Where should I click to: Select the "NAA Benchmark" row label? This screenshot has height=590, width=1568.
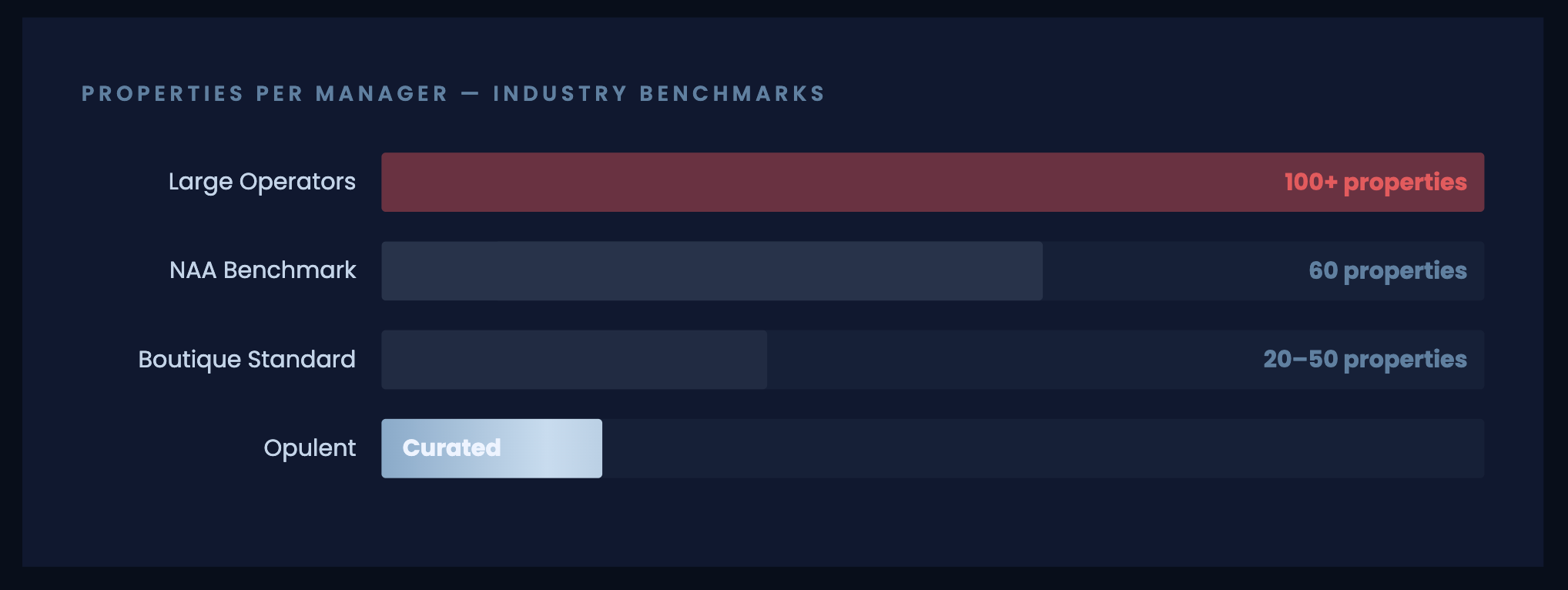coord(263,270)
